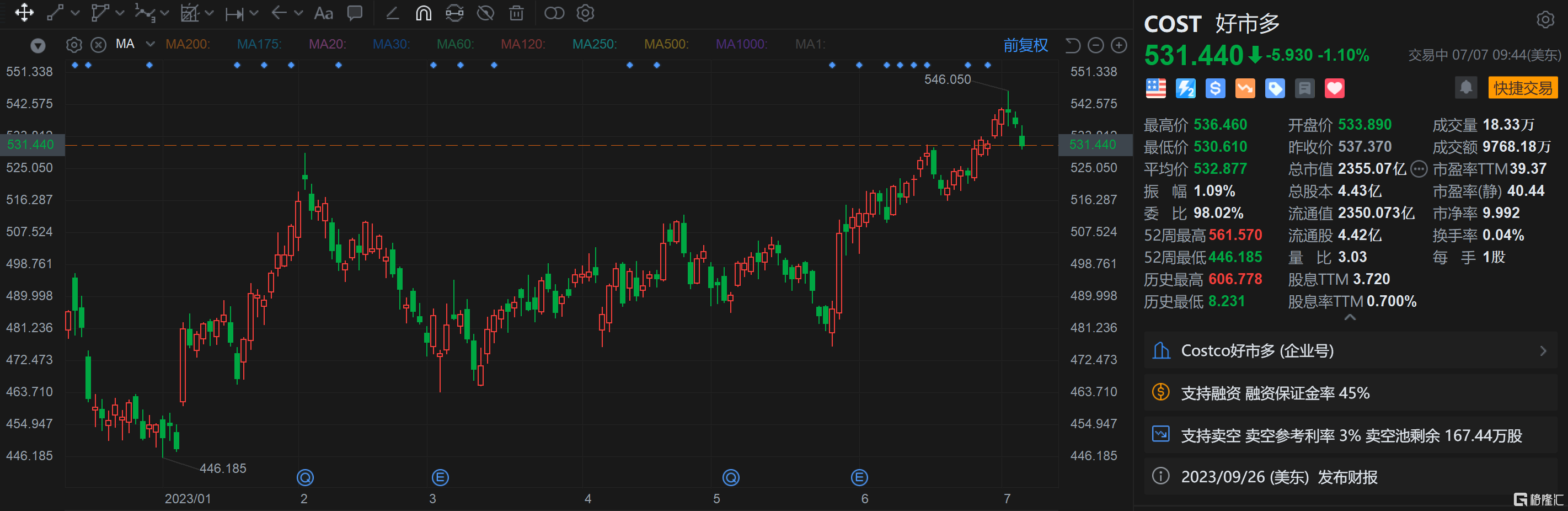Screen dimensions: 1568x511
Task: Open wave pattern tool dropdown arrow
Action: click(164, 13)
